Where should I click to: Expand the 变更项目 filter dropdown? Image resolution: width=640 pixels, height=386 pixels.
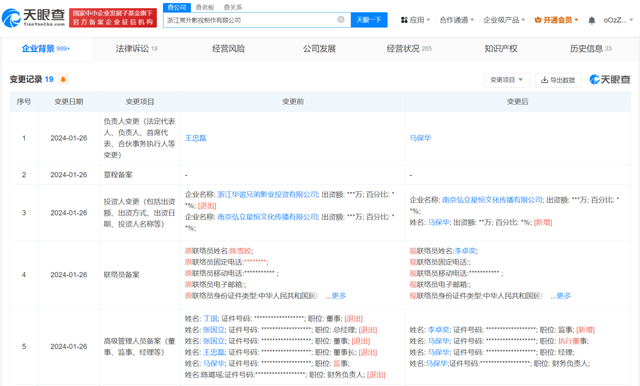[x=507, y=80]
